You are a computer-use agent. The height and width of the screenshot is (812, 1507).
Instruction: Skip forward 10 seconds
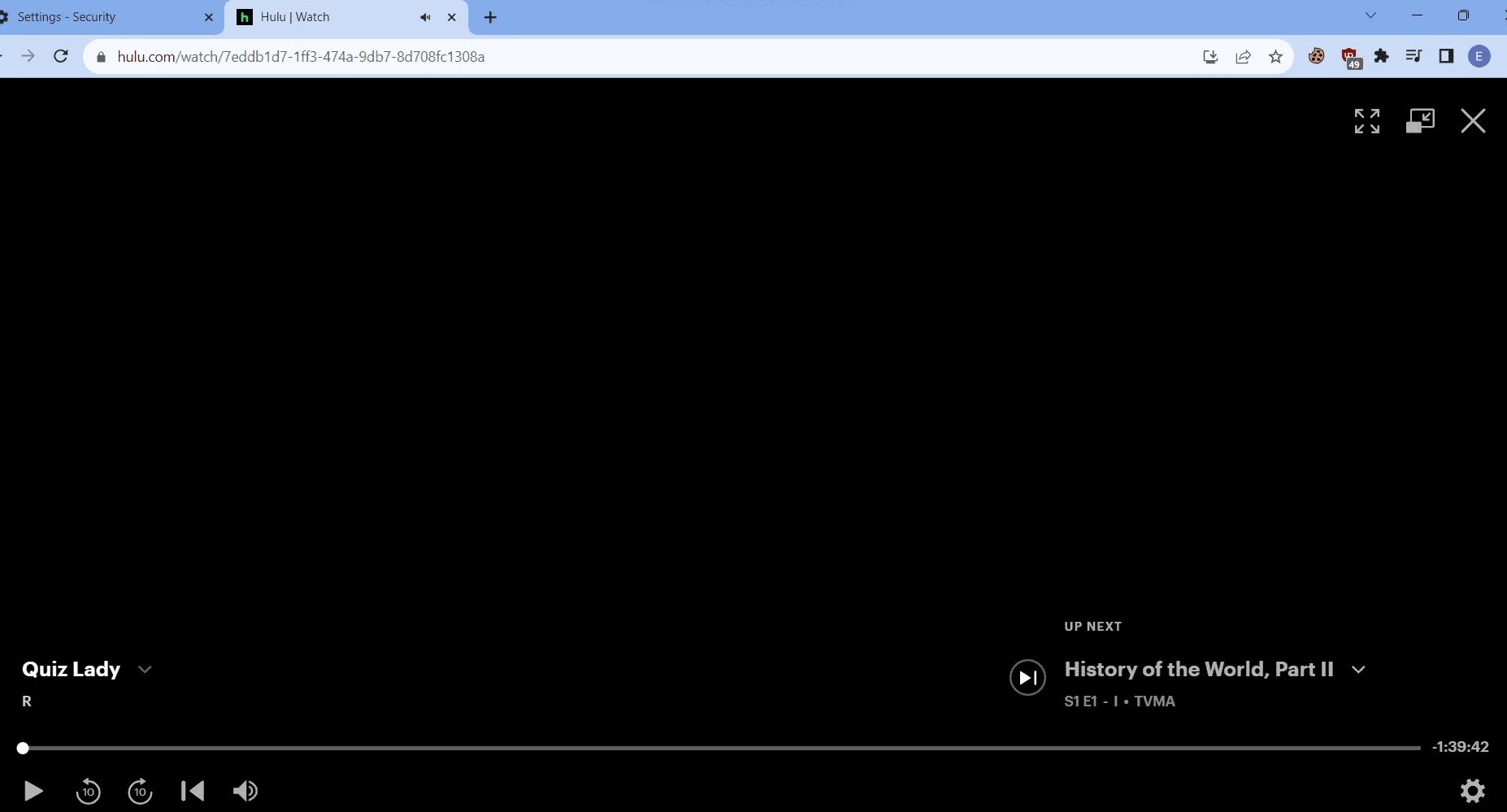(140, 791)
